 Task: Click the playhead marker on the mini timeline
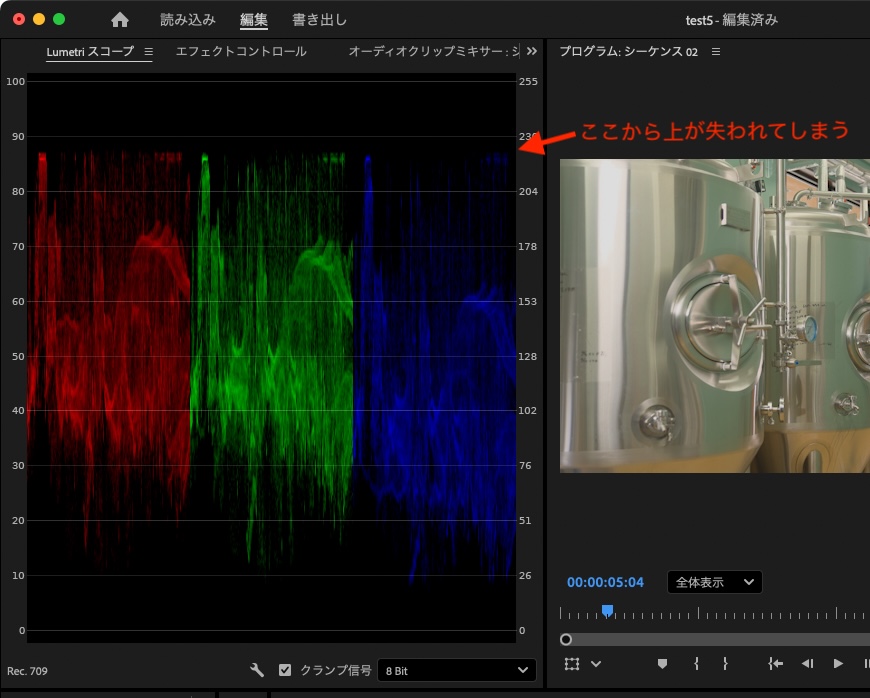tap(607, 609)
